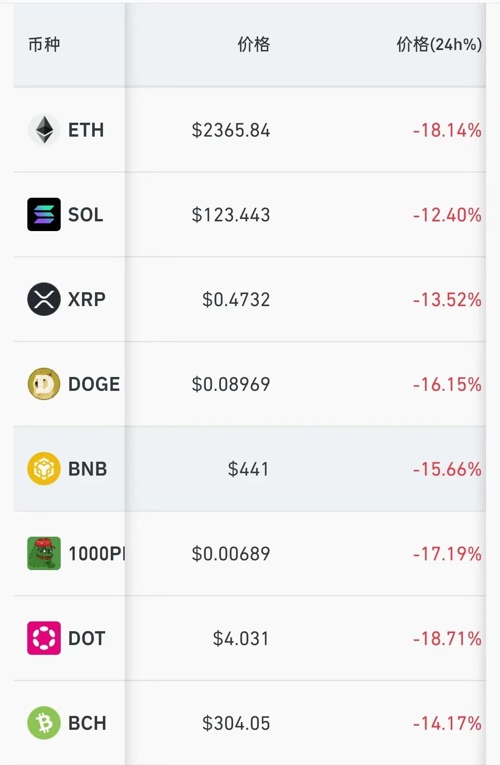Screen dimensions: 500x765
Task: Click the Polkadot pink icon
Action: pos(44,638)
